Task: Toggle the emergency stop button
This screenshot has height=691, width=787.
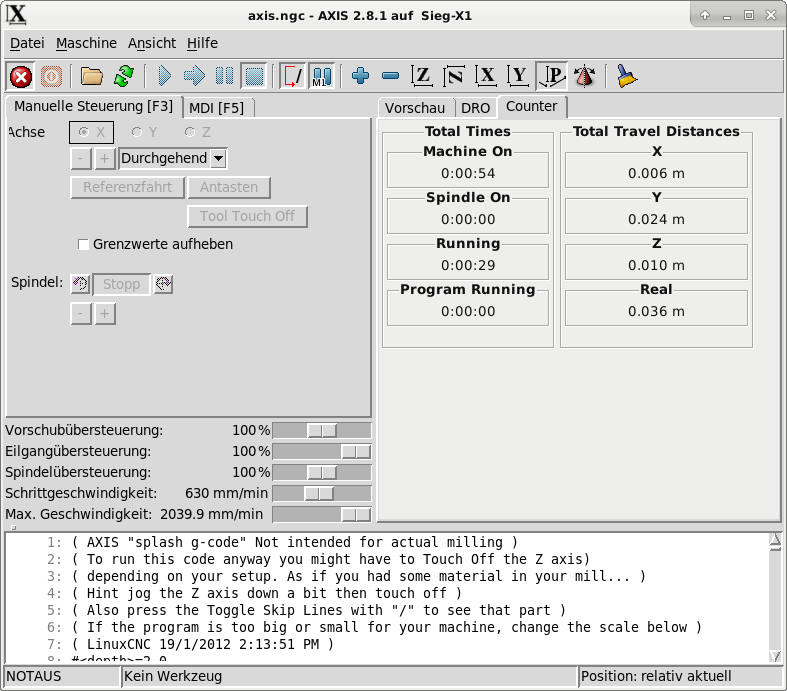Action: point(20,76)
